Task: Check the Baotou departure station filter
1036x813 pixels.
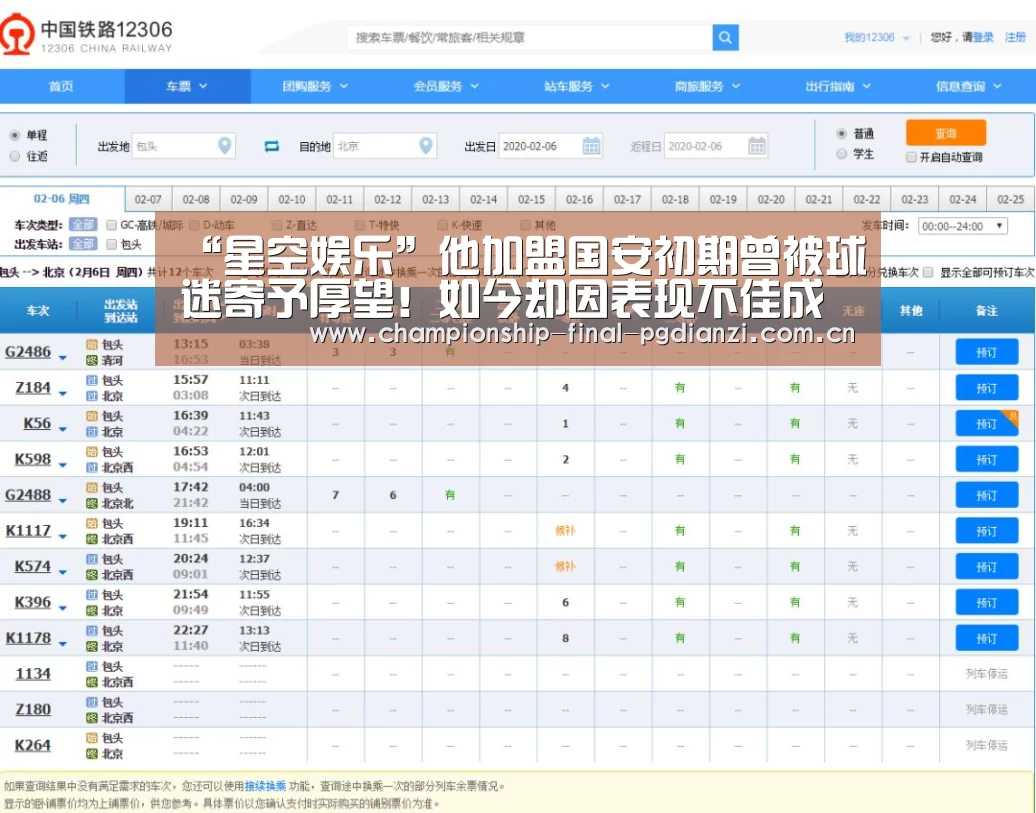Action: 112,245
